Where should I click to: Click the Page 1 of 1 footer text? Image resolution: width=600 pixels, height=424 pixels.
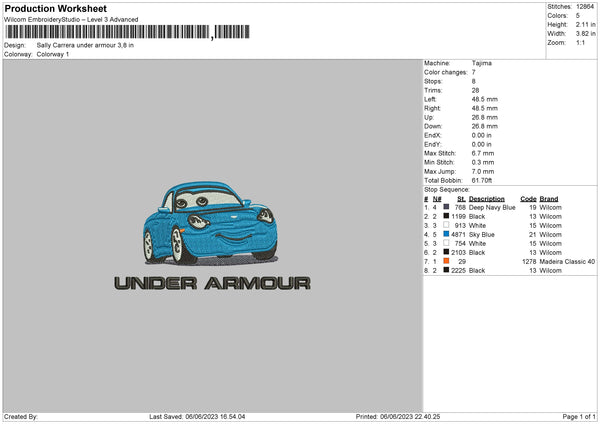(x=579, y=416)
